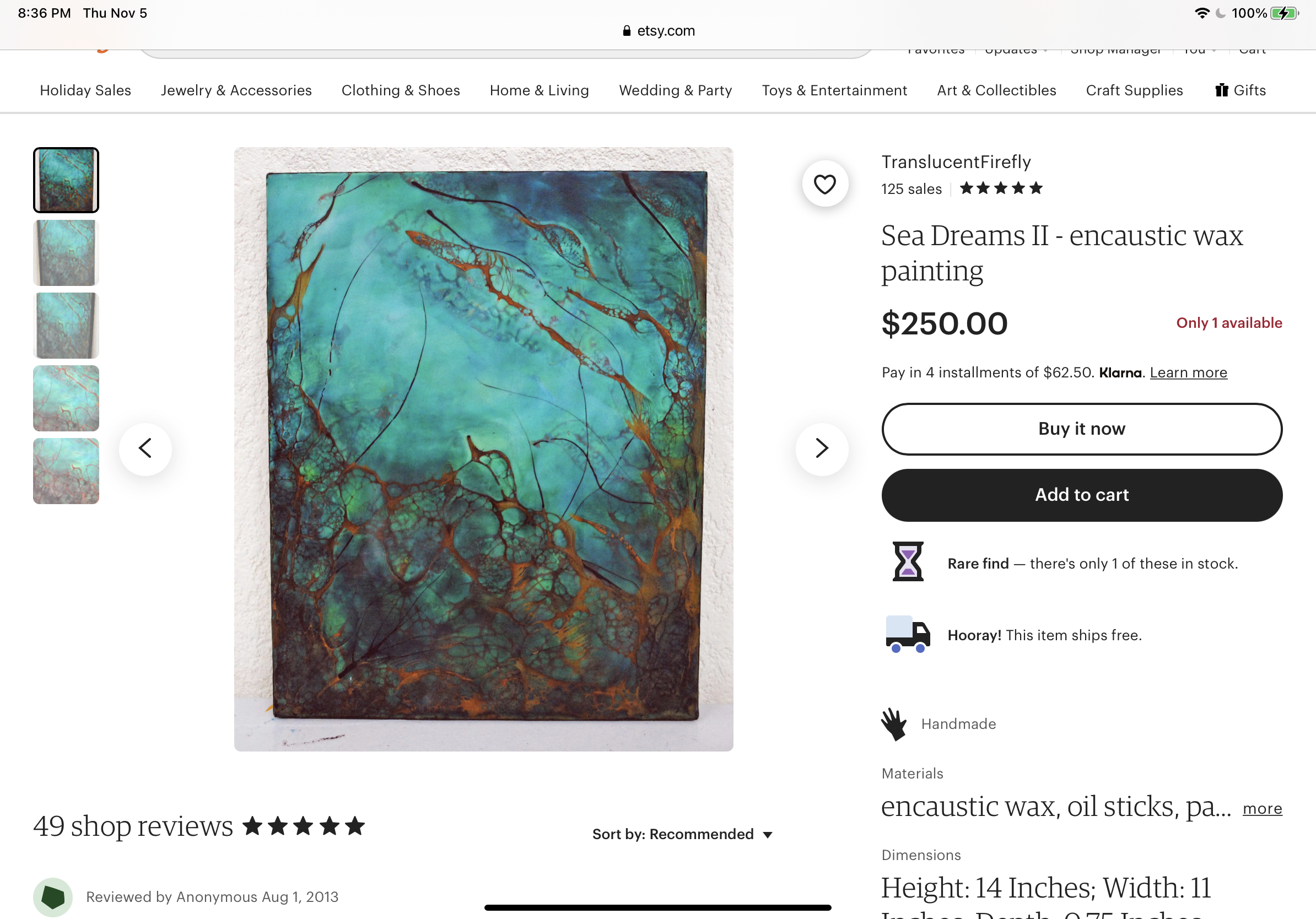Open the Holiday Sales menu item
1316x919 pixels.
85,90
